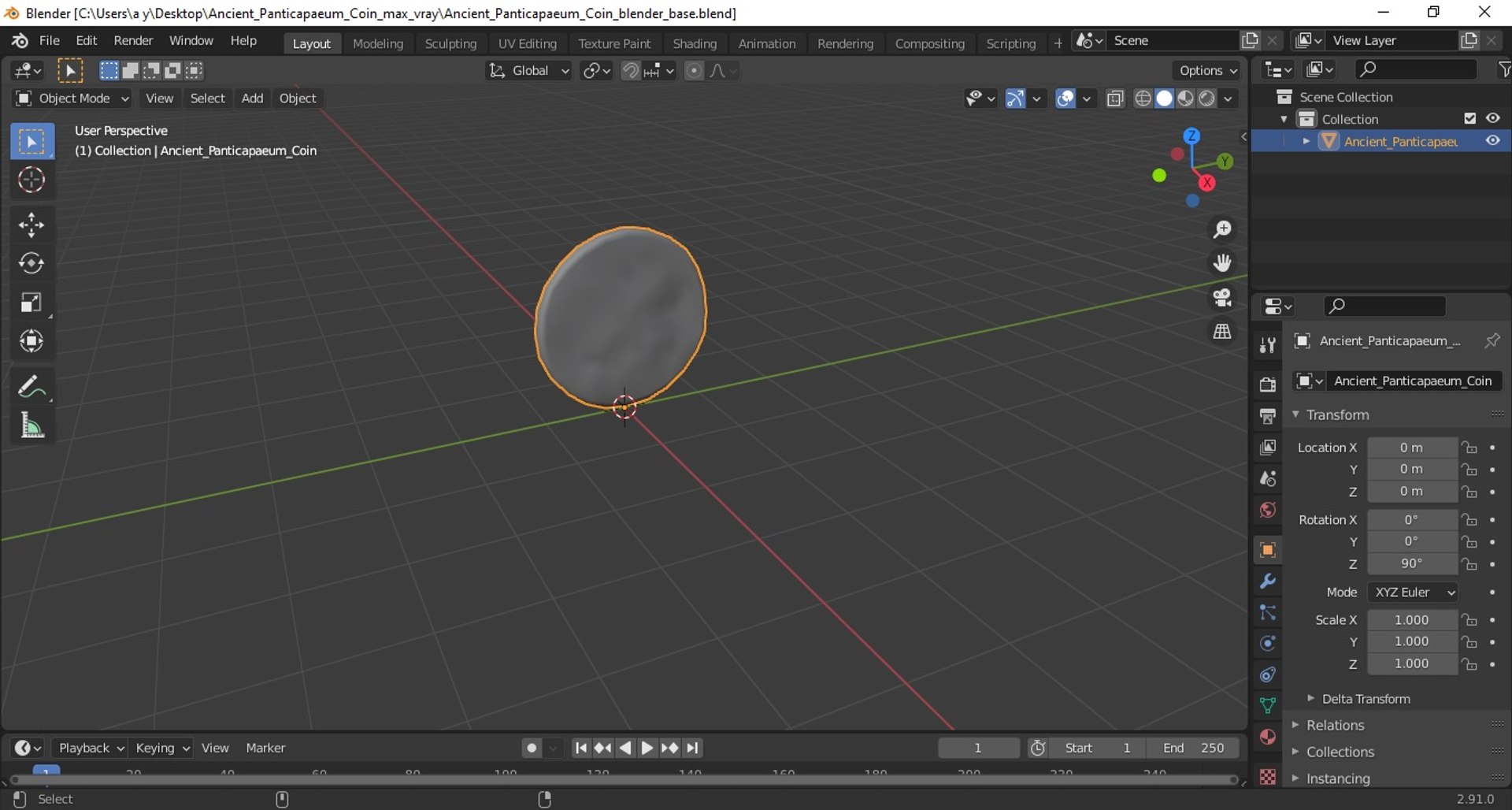Viewport: 1512px width, 810px height.
Task: Switch to the UV Editing workspace tab
Action: (x=527, y=43)
